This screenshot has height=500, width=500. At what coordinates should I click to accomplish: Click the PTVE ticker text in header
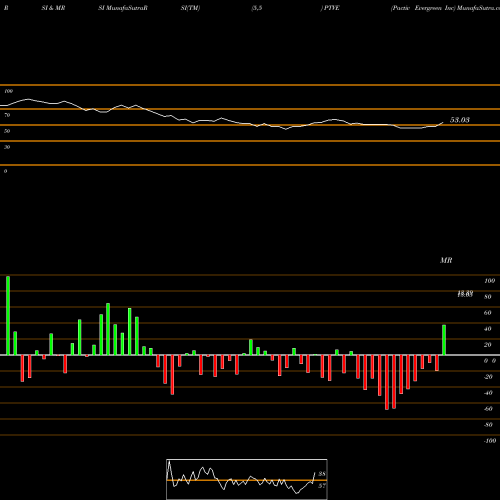(332, 8)
